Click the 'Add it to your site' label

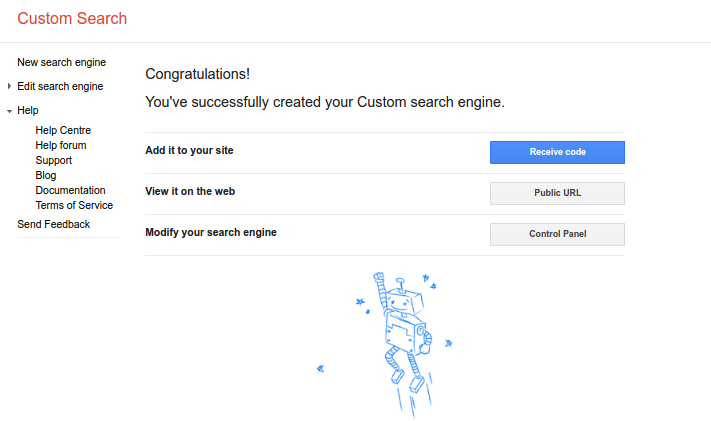click(189, 150)
